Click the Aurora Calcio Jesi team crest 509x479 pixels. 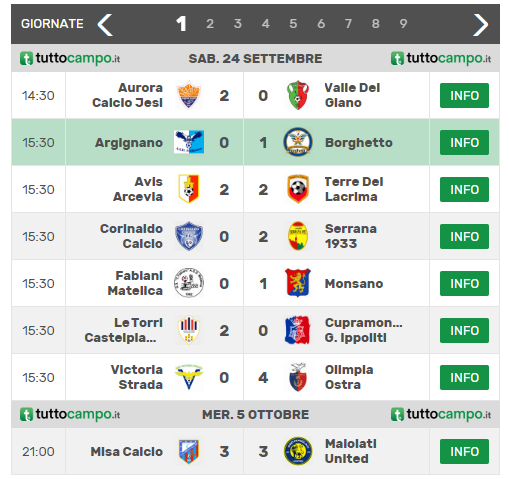click(189, 95)
